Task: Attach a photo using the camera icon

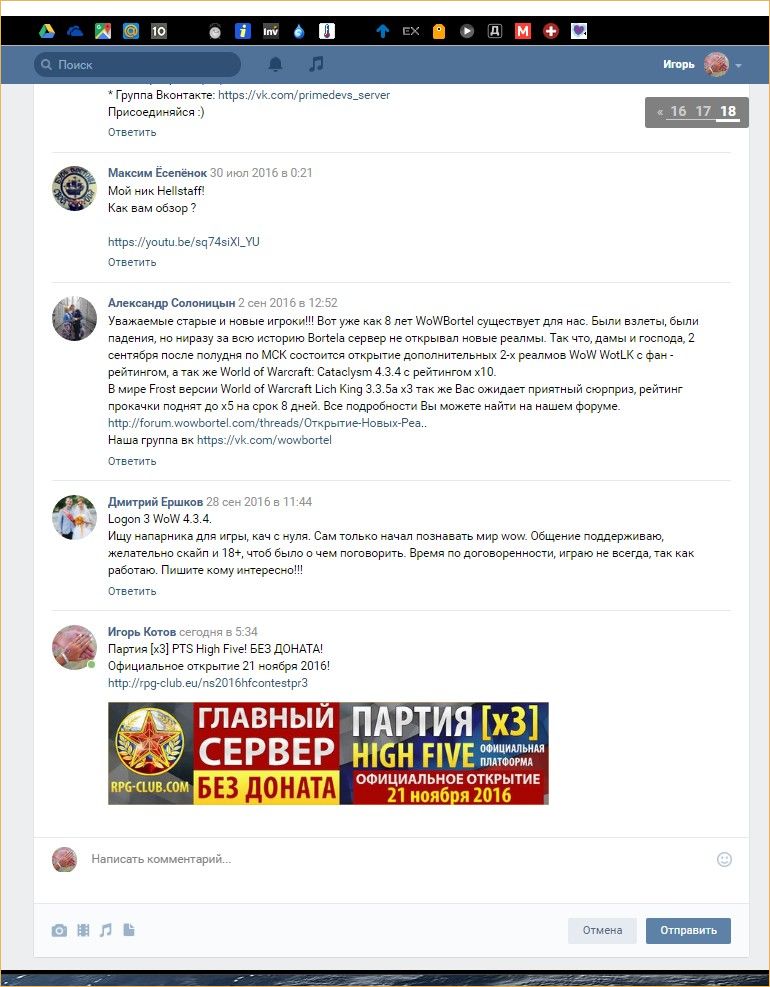Action: point(59,930)
